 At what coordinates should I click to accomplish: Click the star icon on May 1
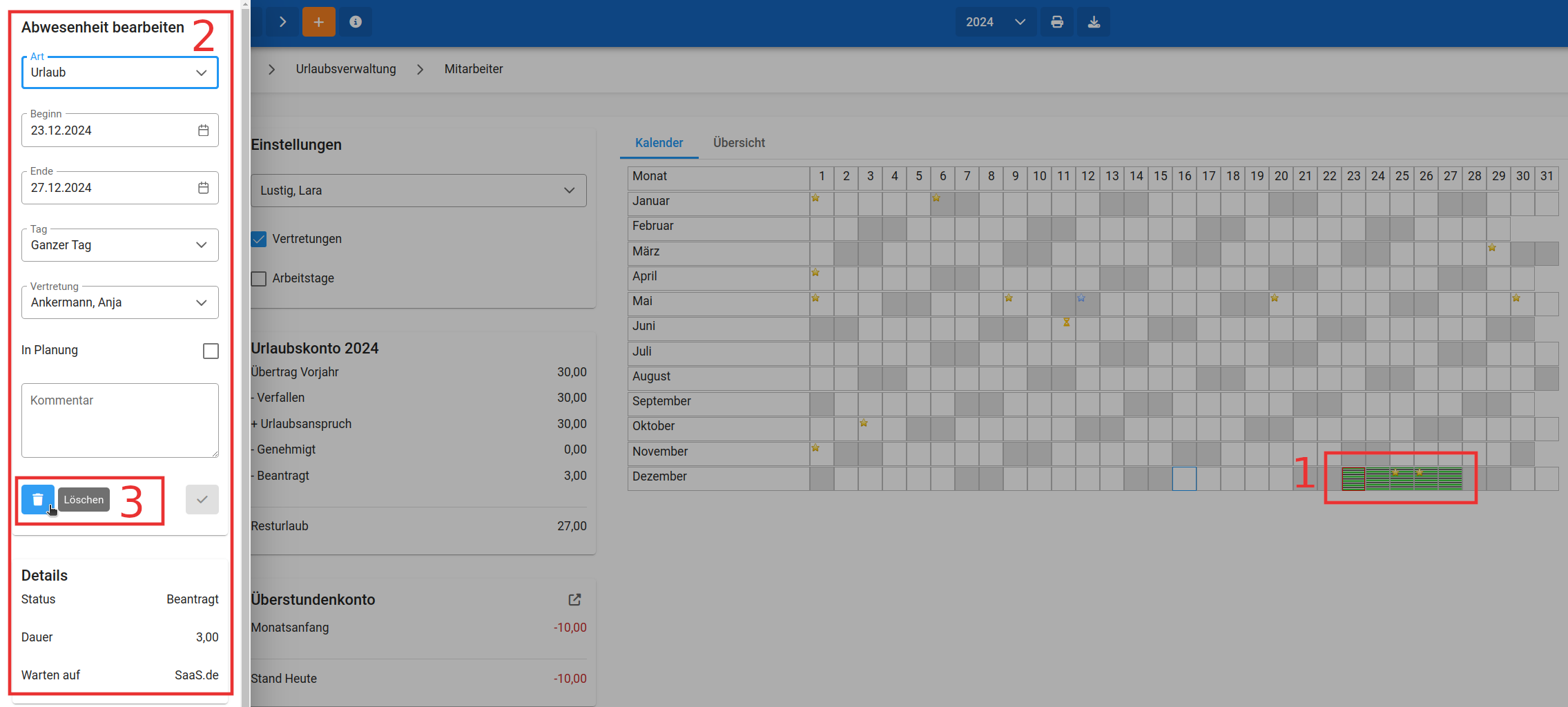coord(815,298)
